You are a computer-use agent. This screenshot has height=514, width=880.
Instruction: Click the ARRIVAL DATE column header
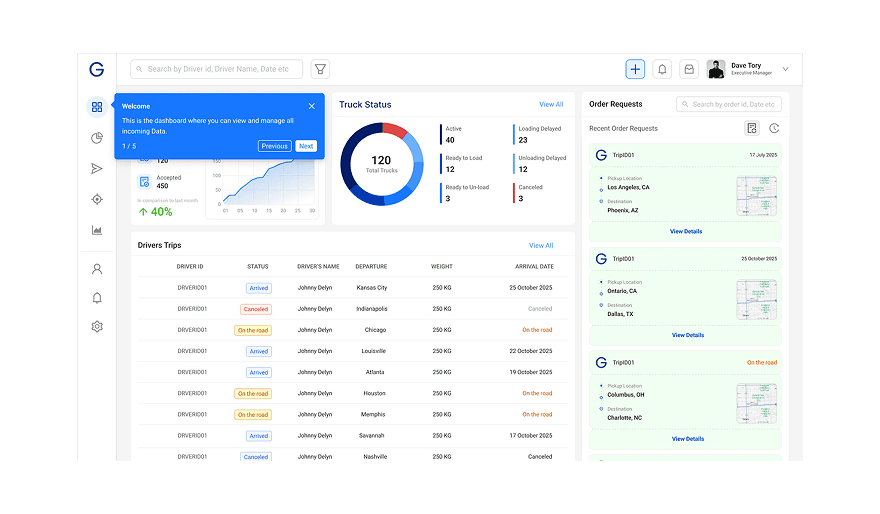[x=534, y=267]
